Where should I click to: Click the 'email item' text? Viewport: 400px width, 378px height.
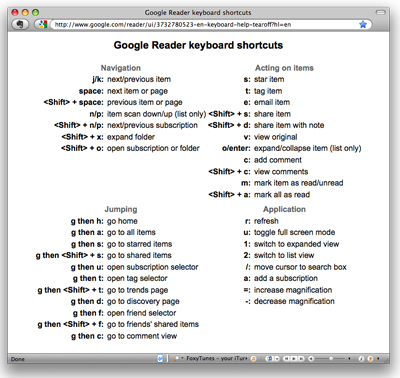coord(272,102)
